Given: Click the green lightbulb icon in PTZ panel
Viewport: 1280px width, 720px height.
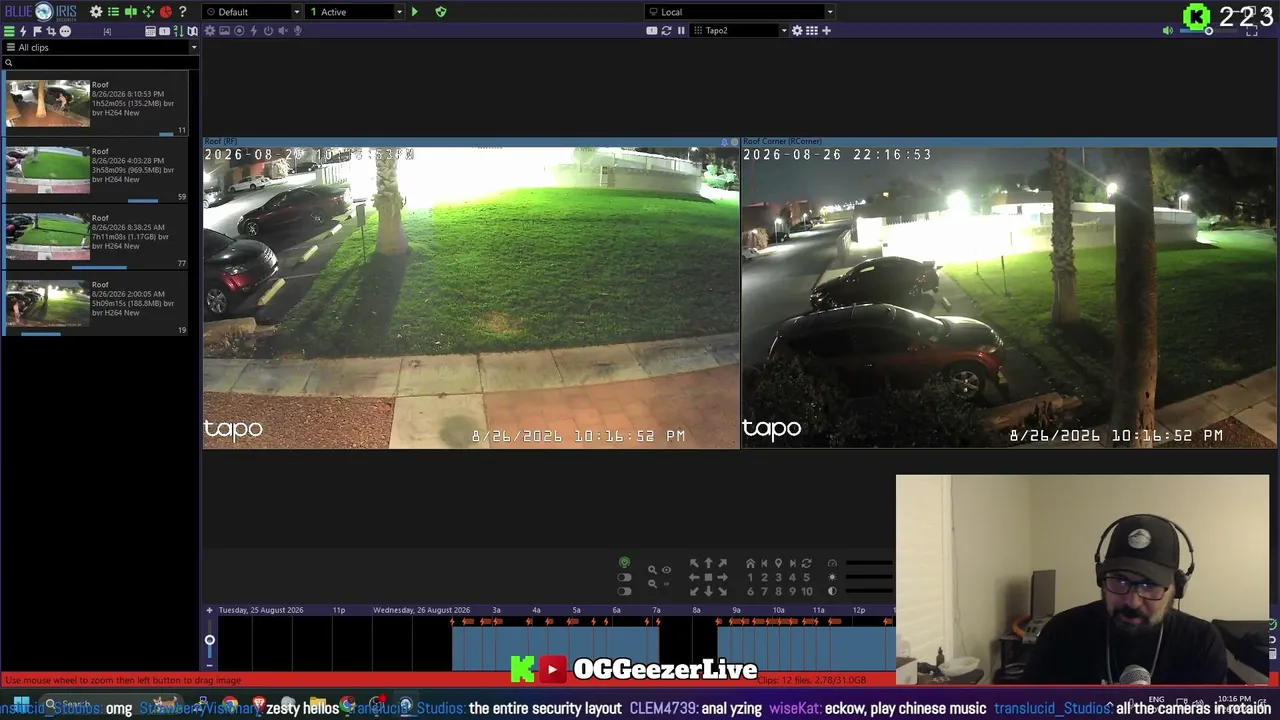Looking at the screenshot, I should (624, 563).
